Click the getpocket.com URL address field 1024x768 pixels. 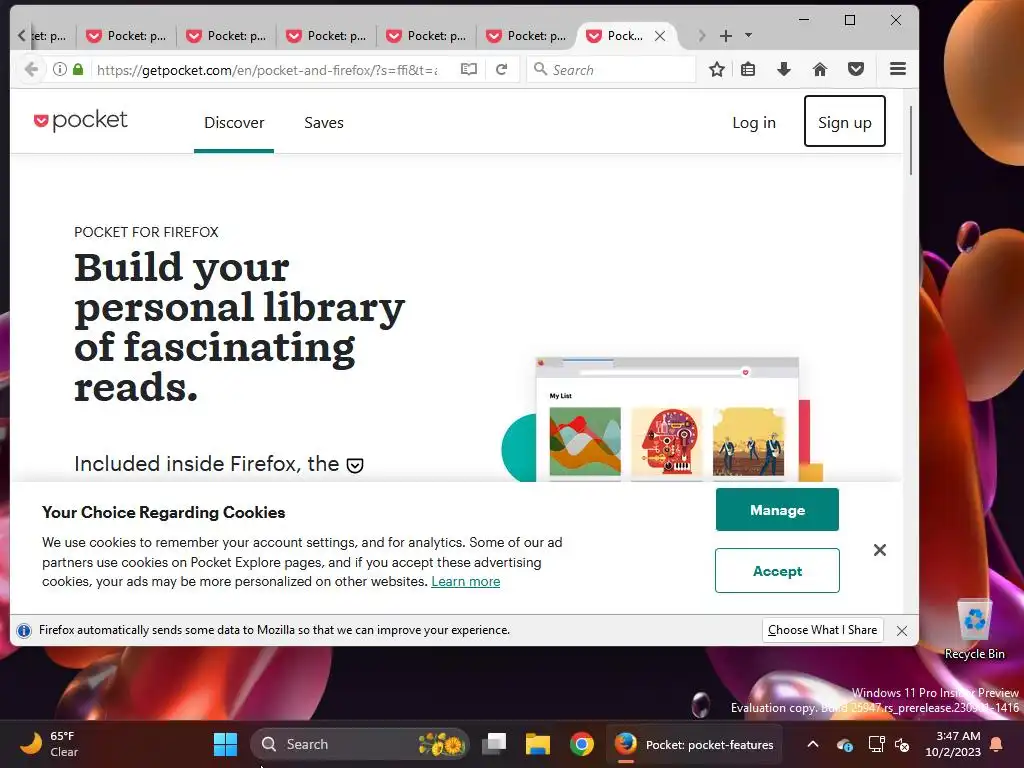point(267,70)
